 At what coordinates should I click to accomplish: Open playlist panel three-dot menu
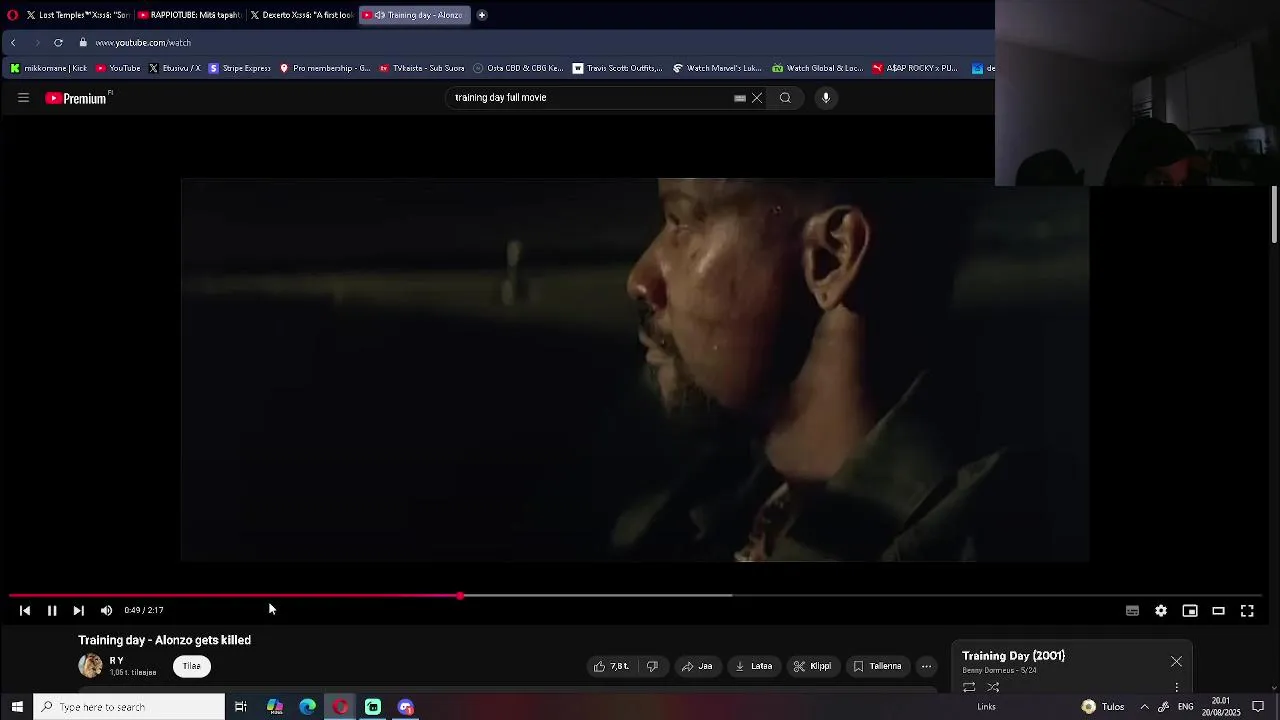pyautogui.click(x=1176, y=687)
